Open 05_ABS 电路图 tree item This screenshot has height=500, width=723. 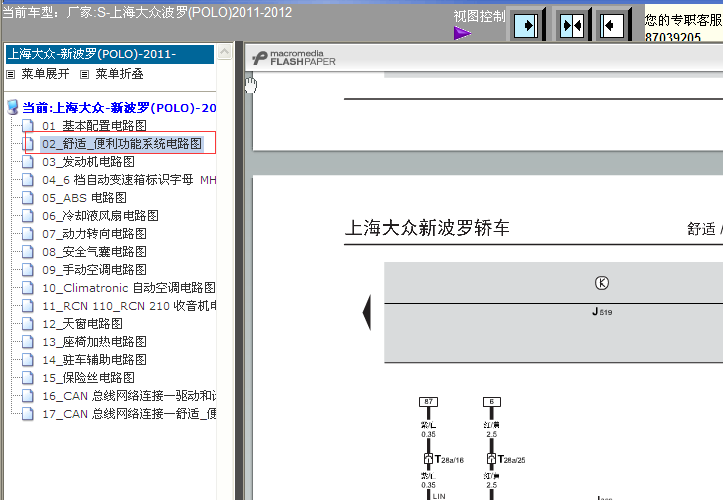[84, 197]
